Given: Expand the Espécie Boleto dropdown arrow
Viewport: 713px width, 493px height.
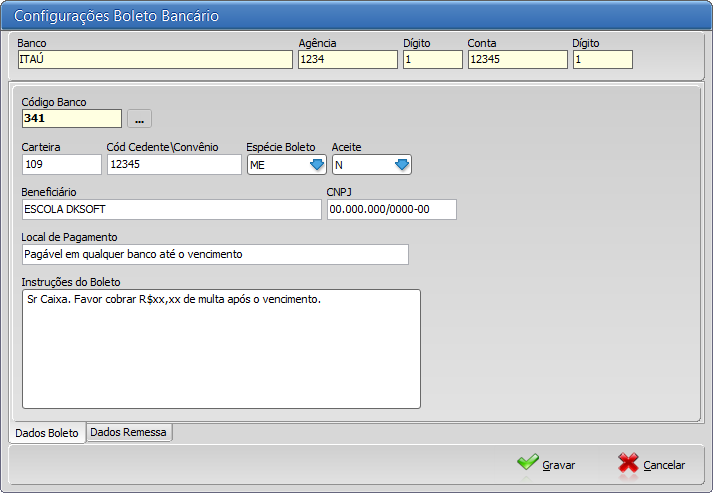Looking at the screenshot, I should coord(317,165).
